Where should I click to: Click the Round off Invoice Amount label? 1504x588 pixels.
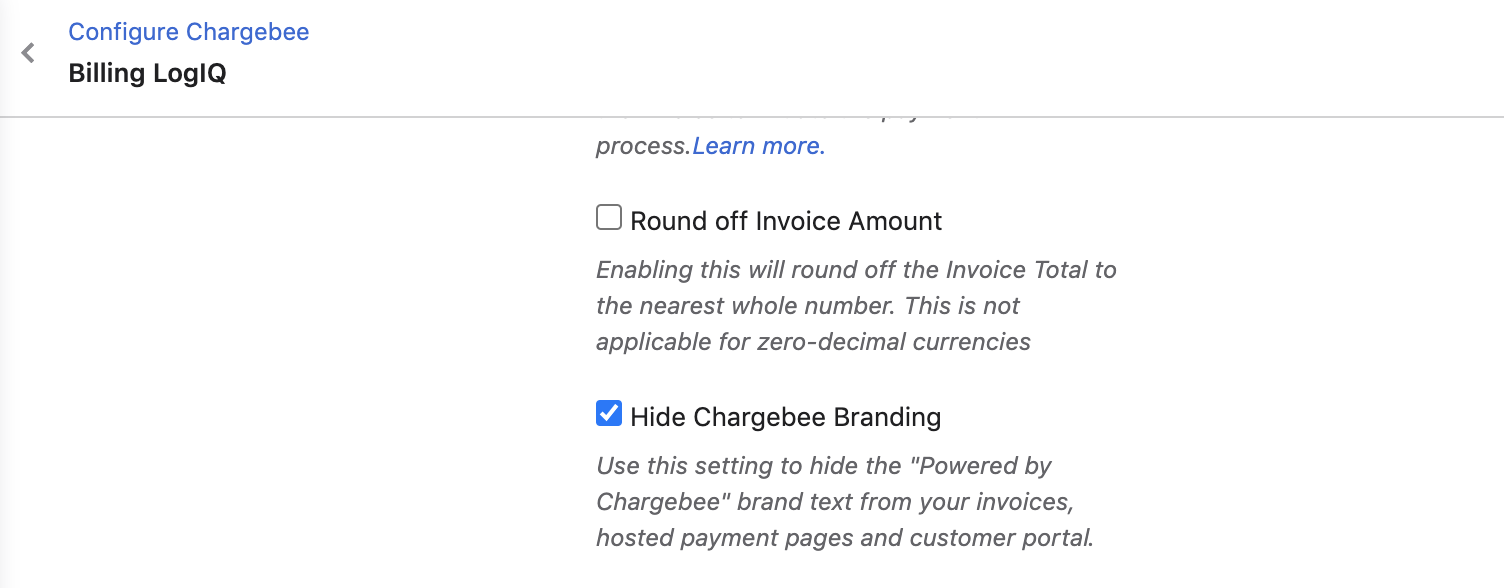(786, 220)
